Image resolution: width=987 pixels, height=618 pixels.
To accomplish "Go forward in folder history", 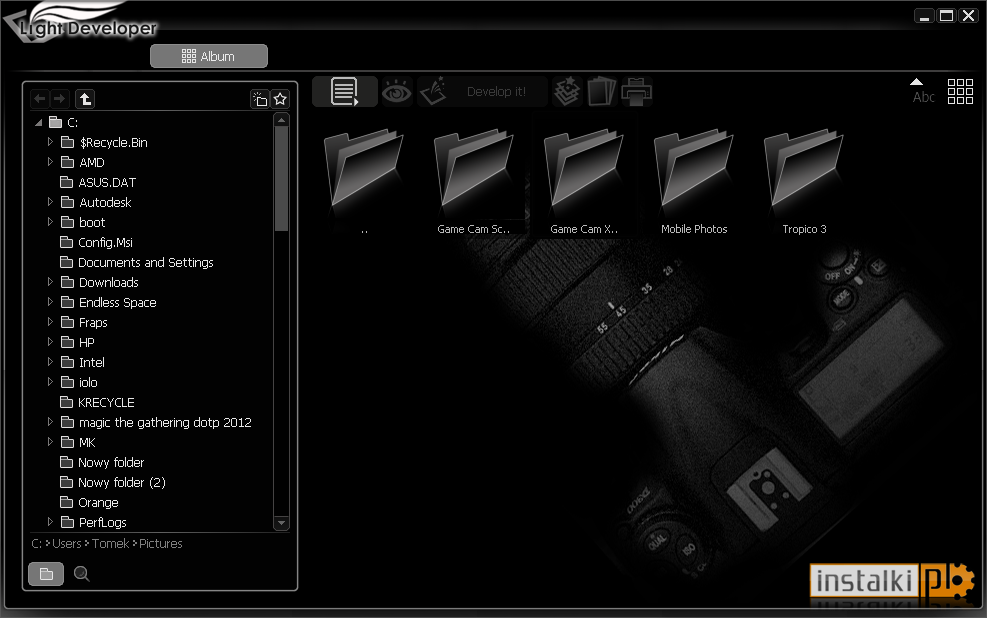I will pos(59,99).
